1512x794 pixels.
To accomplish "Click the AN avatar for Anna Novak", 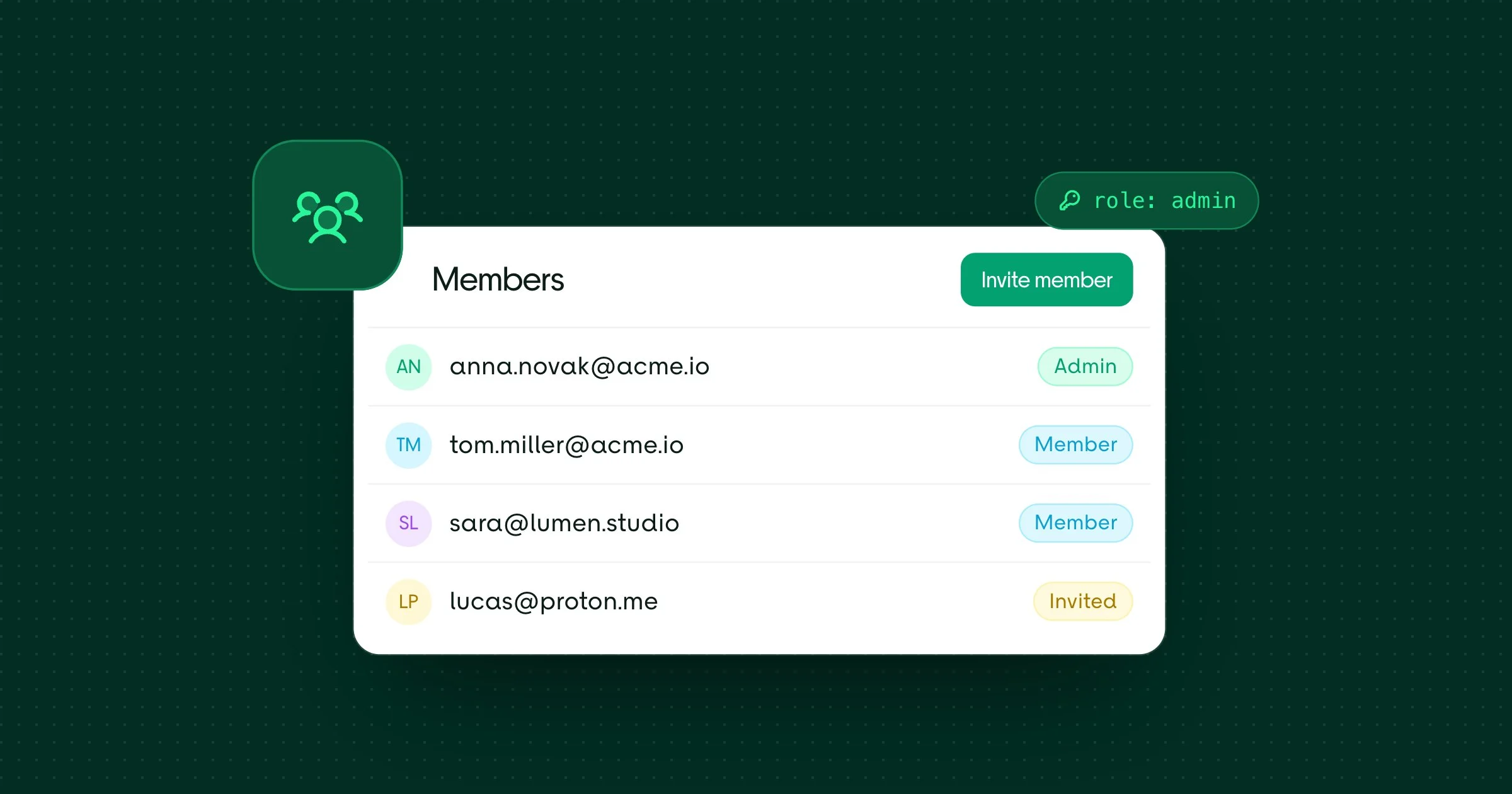I will tap(408, 367).
